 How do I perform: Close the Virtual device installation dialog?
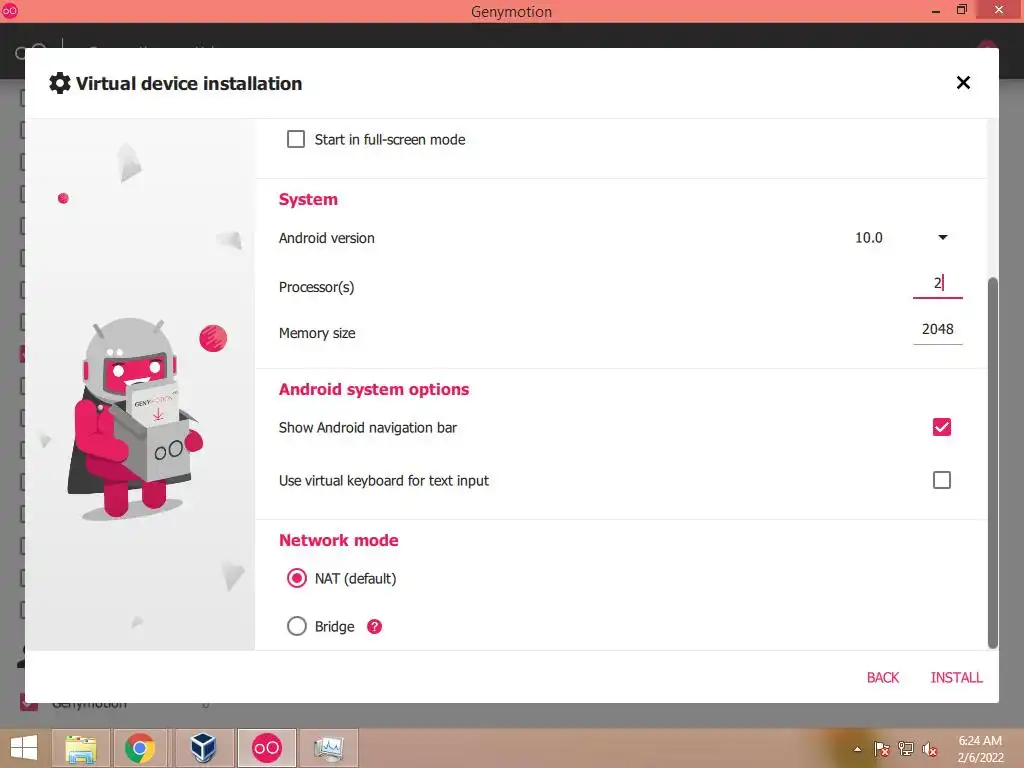pos(963,83)
